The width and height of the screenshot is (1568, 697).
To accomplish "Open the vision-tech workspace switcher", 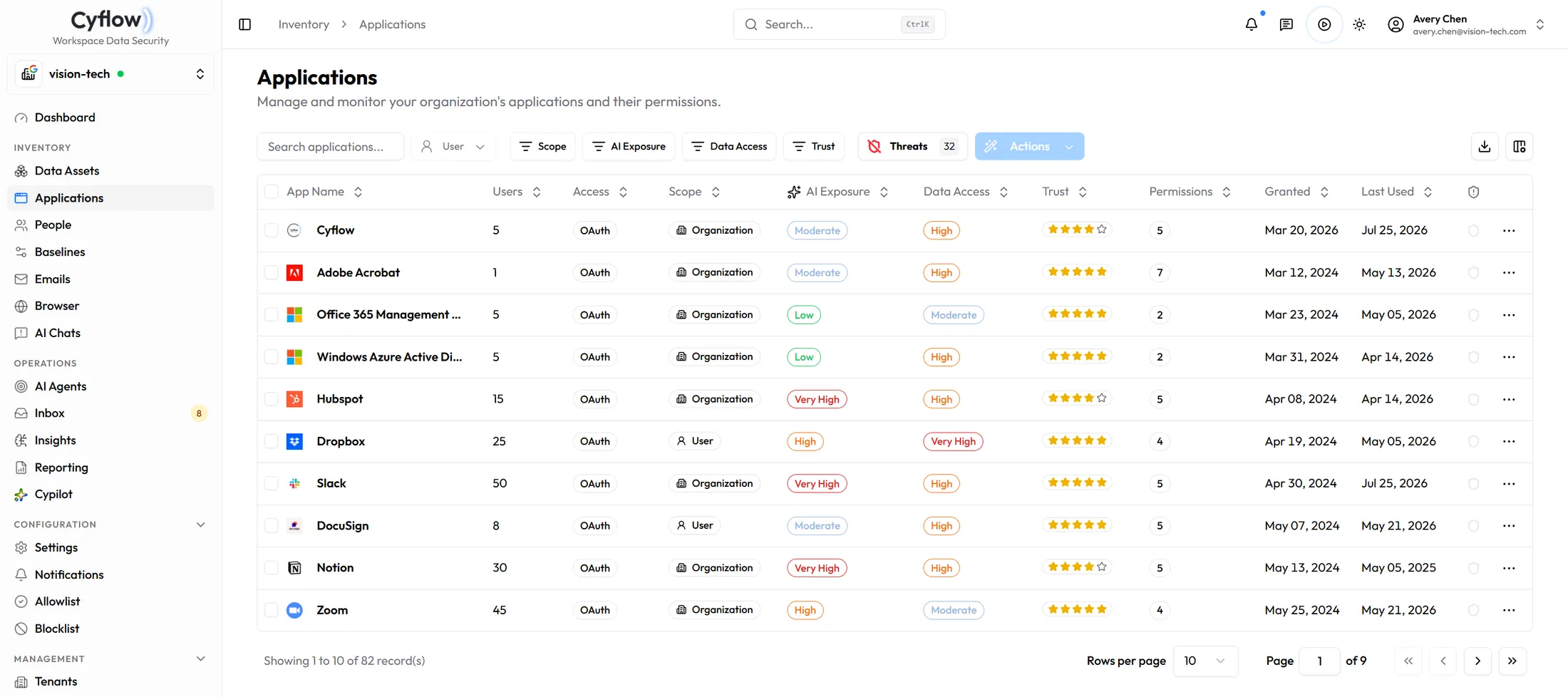I will 111,74.
